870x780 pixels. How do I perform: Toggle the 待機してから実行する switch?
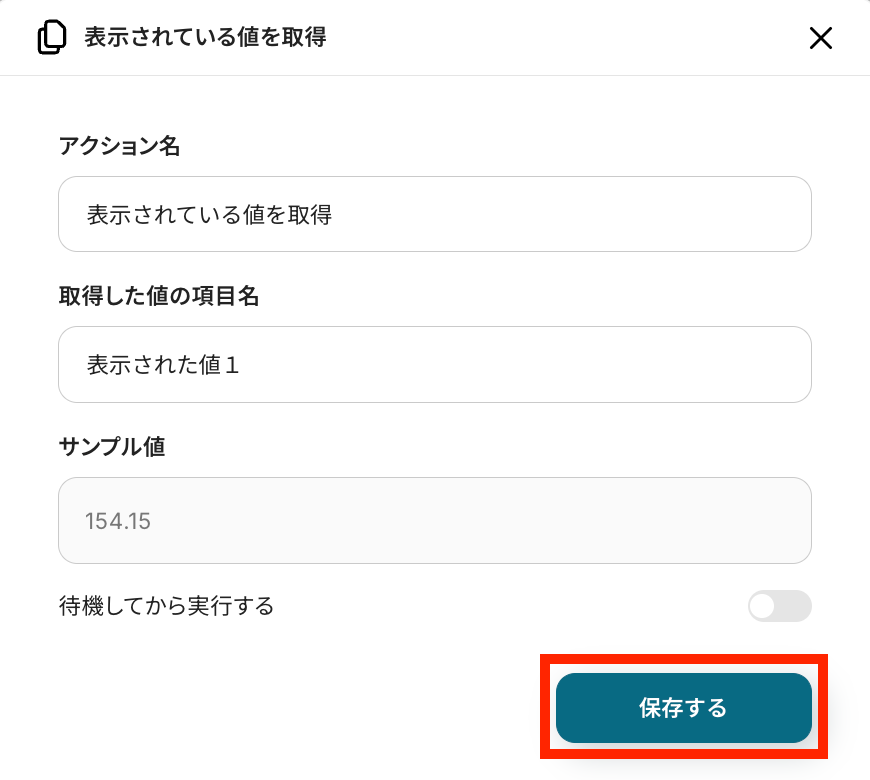(779, 606)
